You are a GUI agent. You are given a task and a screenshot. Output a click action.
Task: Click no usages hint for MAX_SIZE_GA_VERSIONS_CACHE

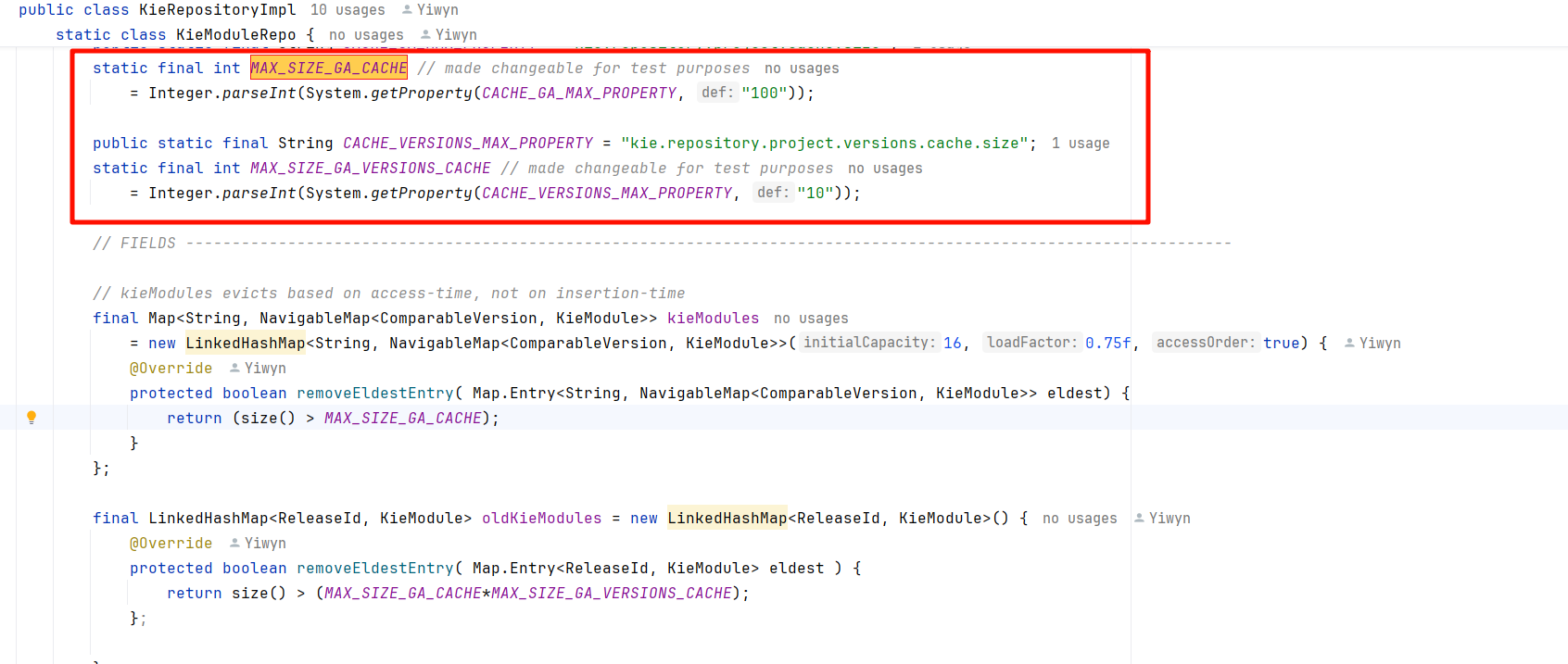885,169
